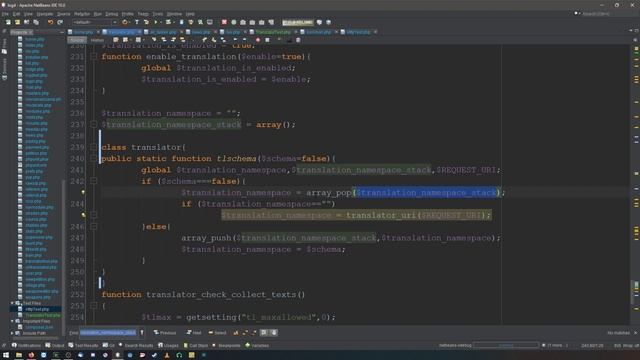Screen dimensions: 640x360
Task: Click the Find text input field
Action: click(x=108, y=333)
